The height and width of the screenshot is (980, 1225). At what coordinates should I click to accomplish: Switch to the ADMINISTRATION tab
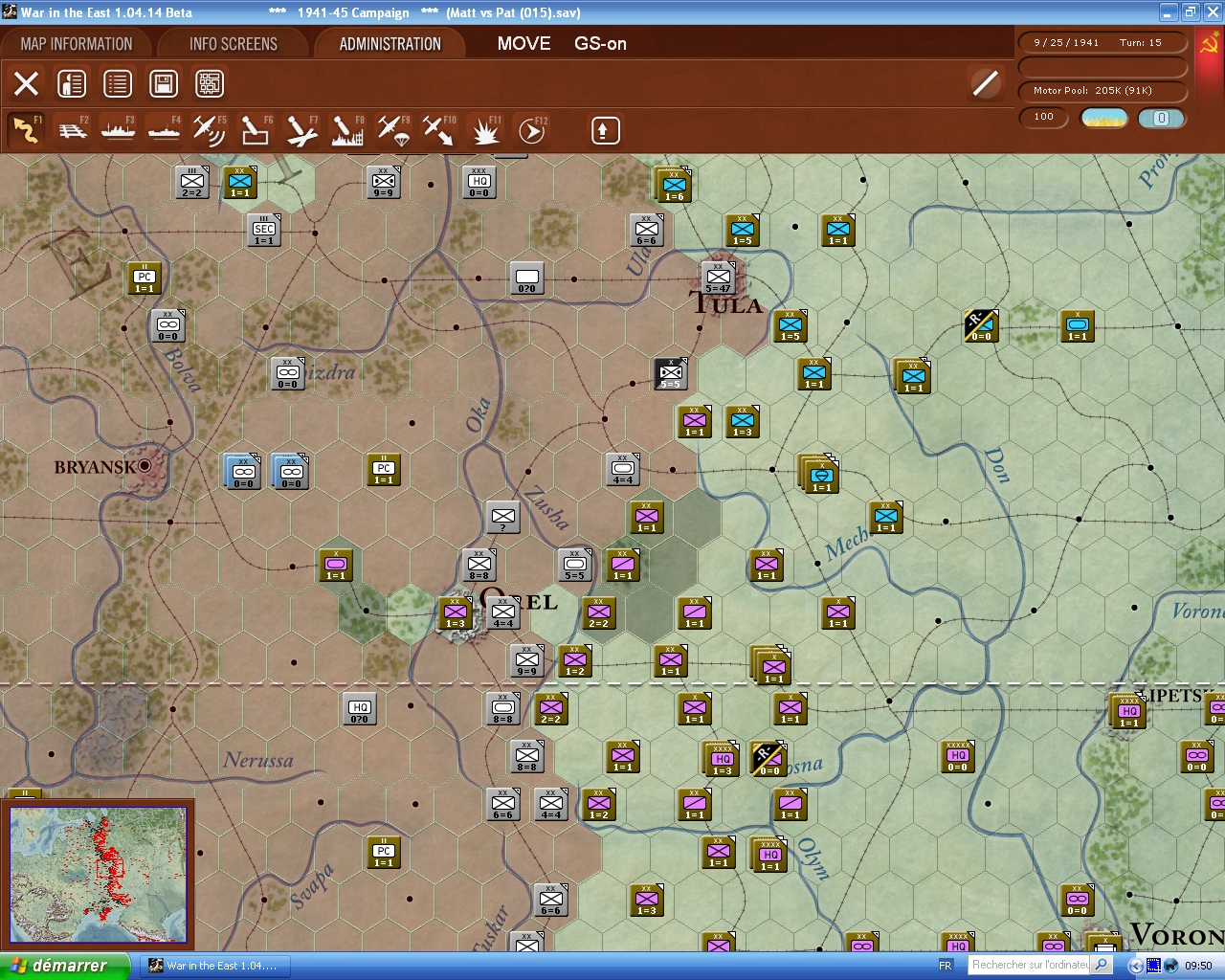click(390, 44)
